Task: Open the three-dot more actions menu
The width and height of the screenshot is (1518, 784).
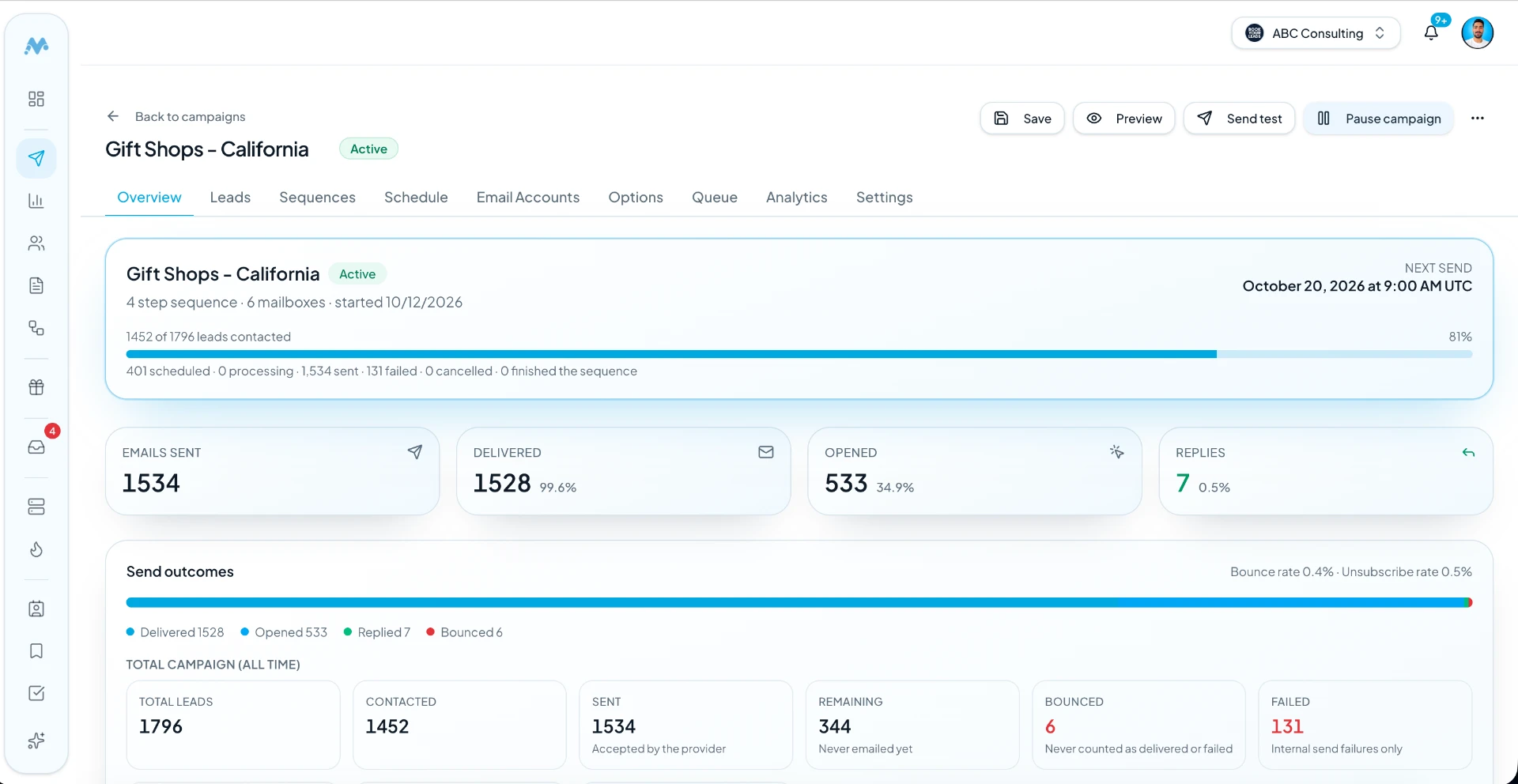Action: click(1478, 119)
